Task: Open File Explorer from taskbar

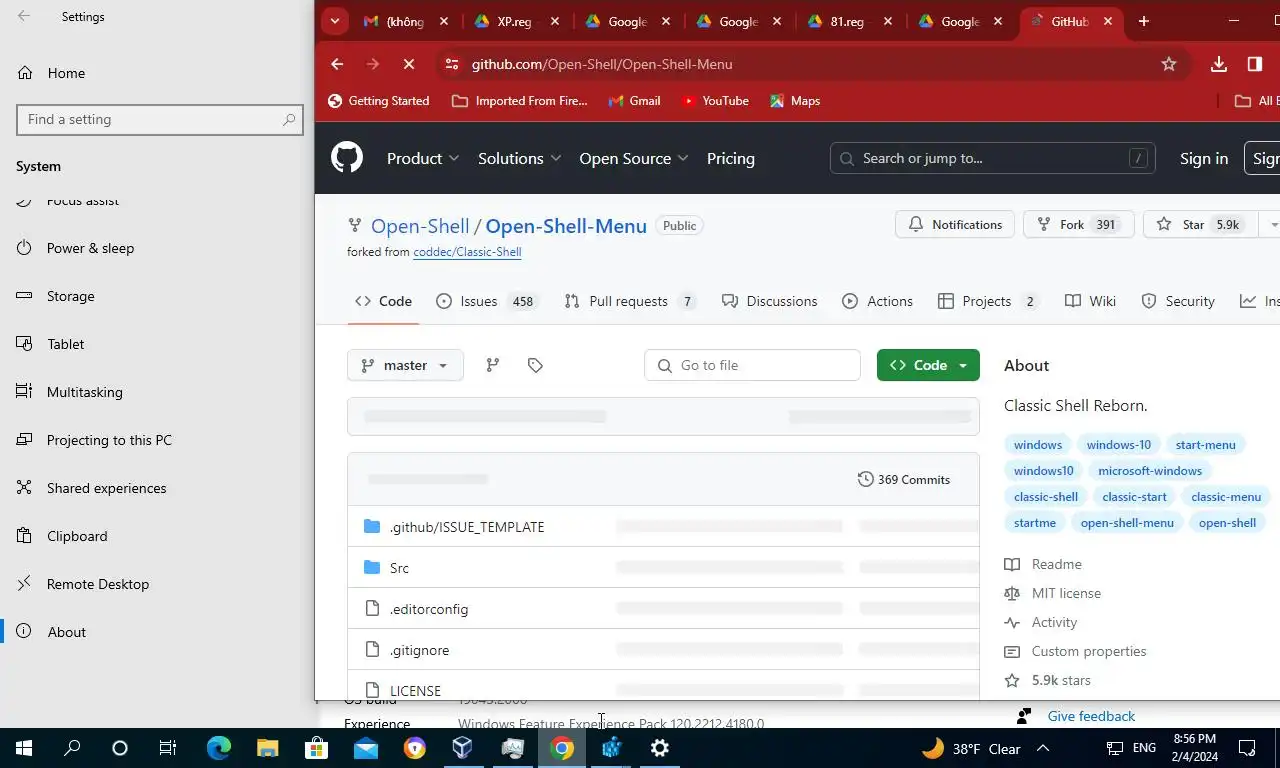Action: [x=267, y=748]
